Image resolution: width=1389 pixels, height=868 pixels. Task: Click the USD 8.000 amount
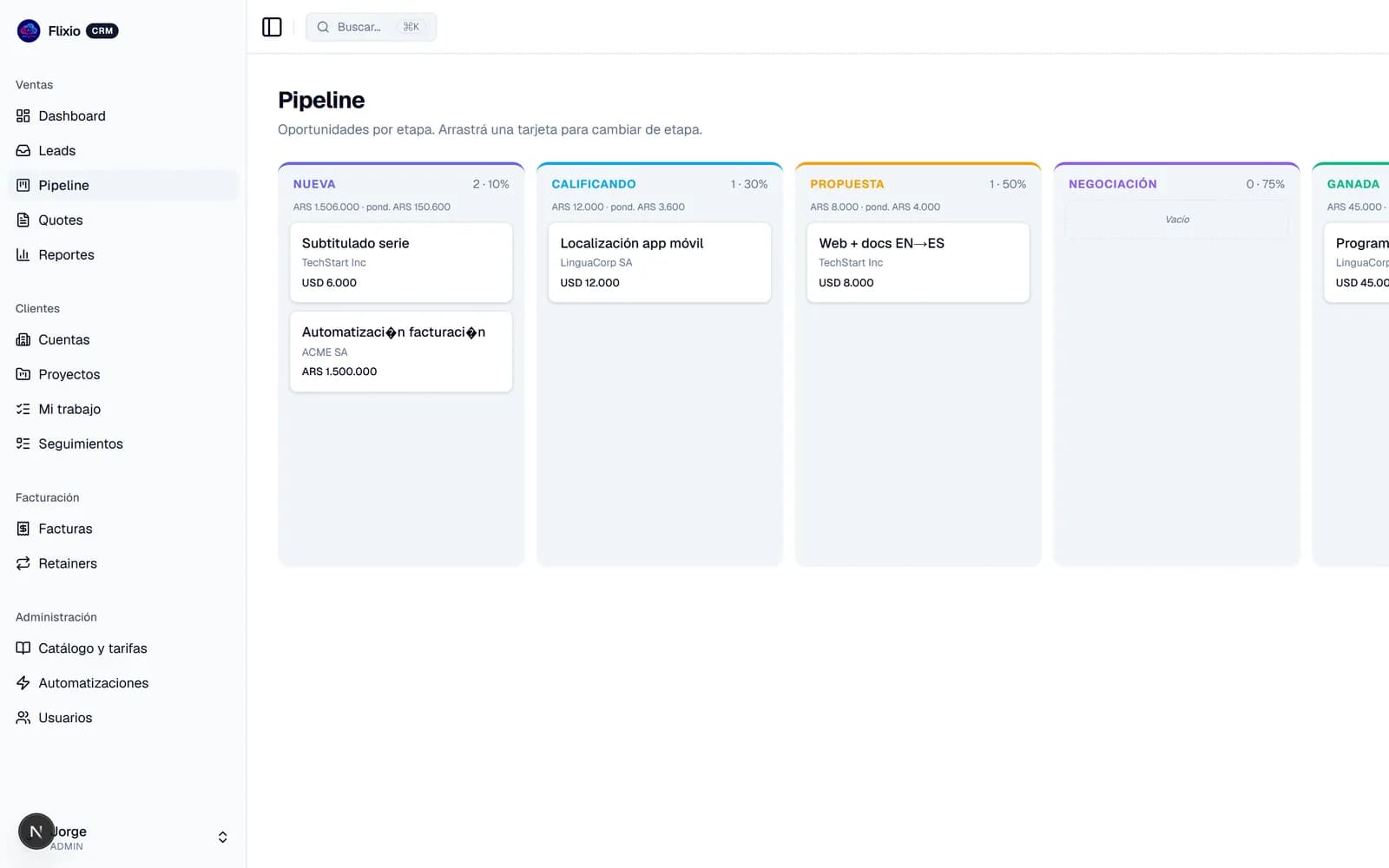(x=846, y=283)
